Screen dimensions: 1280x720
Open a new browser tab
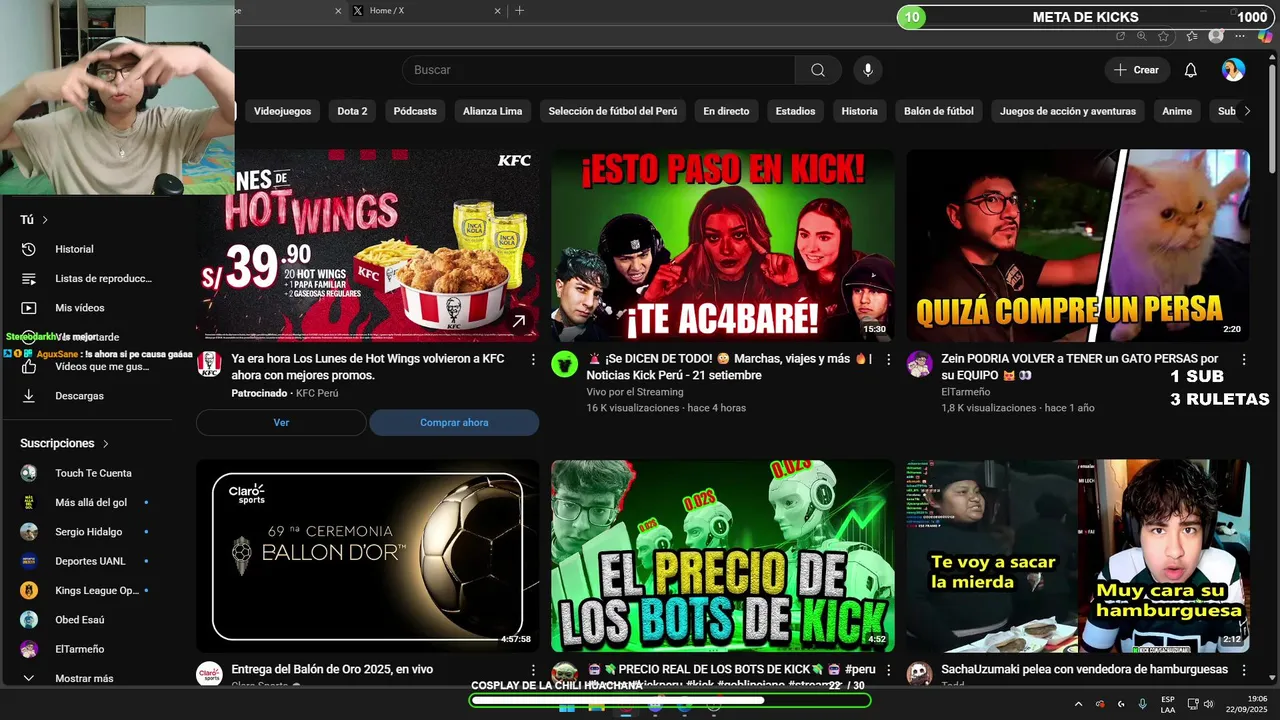pyautogui.click(x=519, y=11)
